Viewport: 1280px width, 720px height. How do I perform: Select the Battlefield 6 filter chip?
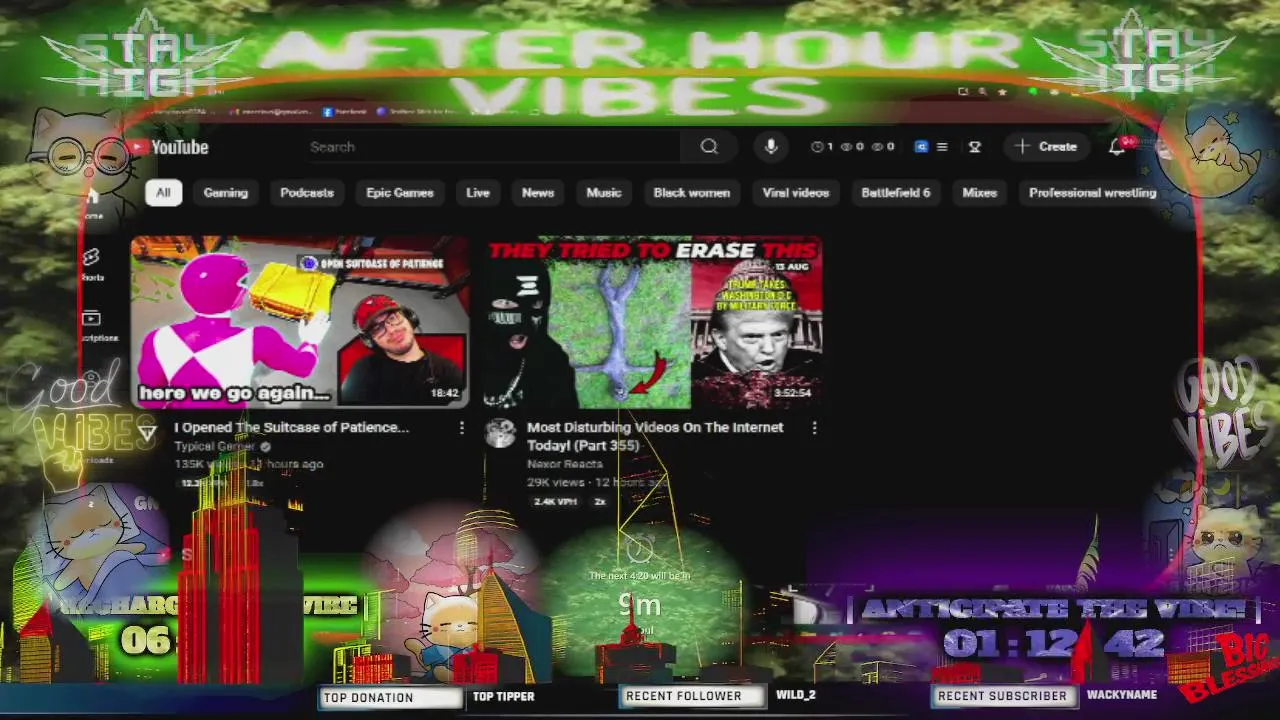point(896,193)
